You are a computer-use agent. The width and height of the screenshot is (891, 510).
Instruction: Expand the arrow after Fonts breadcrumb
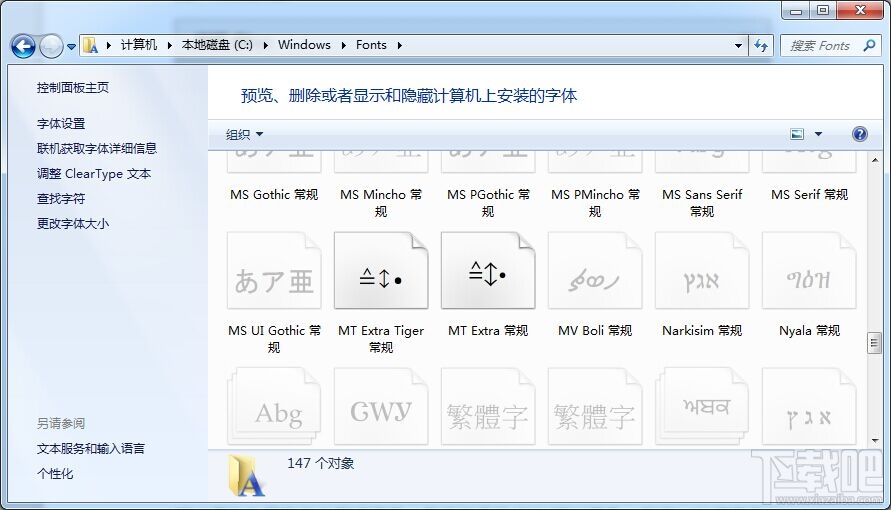click(399, 45)
